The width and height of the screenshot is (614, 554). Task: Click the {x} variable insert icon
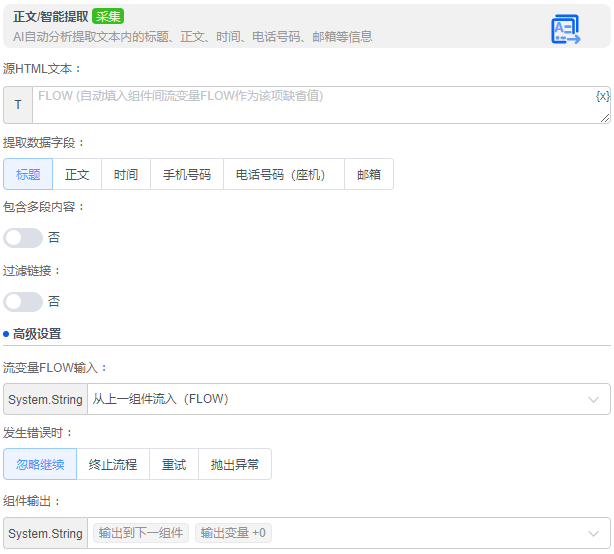point(602,96)
